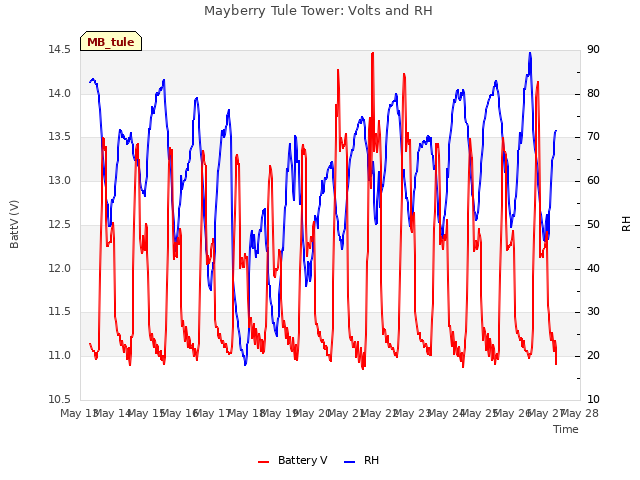Click the 13.5 left axis value
The height and width of the screenshot is (480, 640).
click(x=59, y=137)
